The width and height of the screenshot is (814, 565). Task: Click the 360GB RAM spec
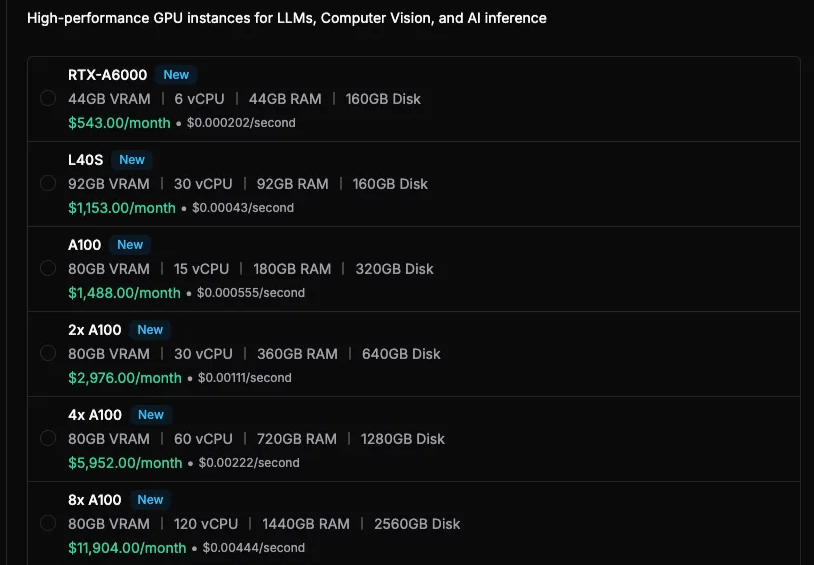click(x=297, y=354)
